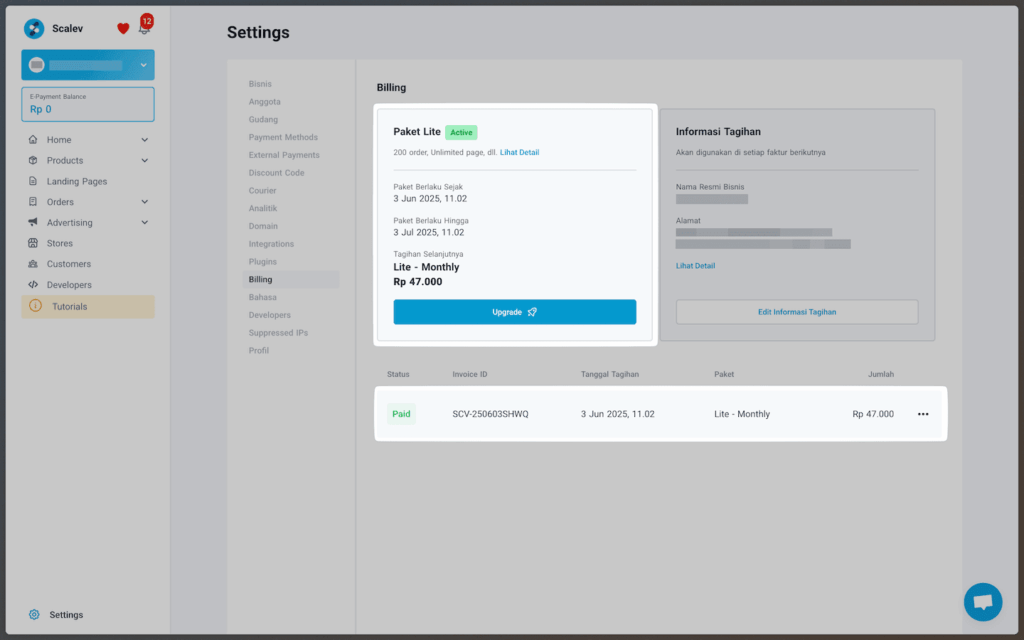Open the invoice row ellipsis menu
The height and width of the screenshot is (640, 1024).
click(922, 413)
